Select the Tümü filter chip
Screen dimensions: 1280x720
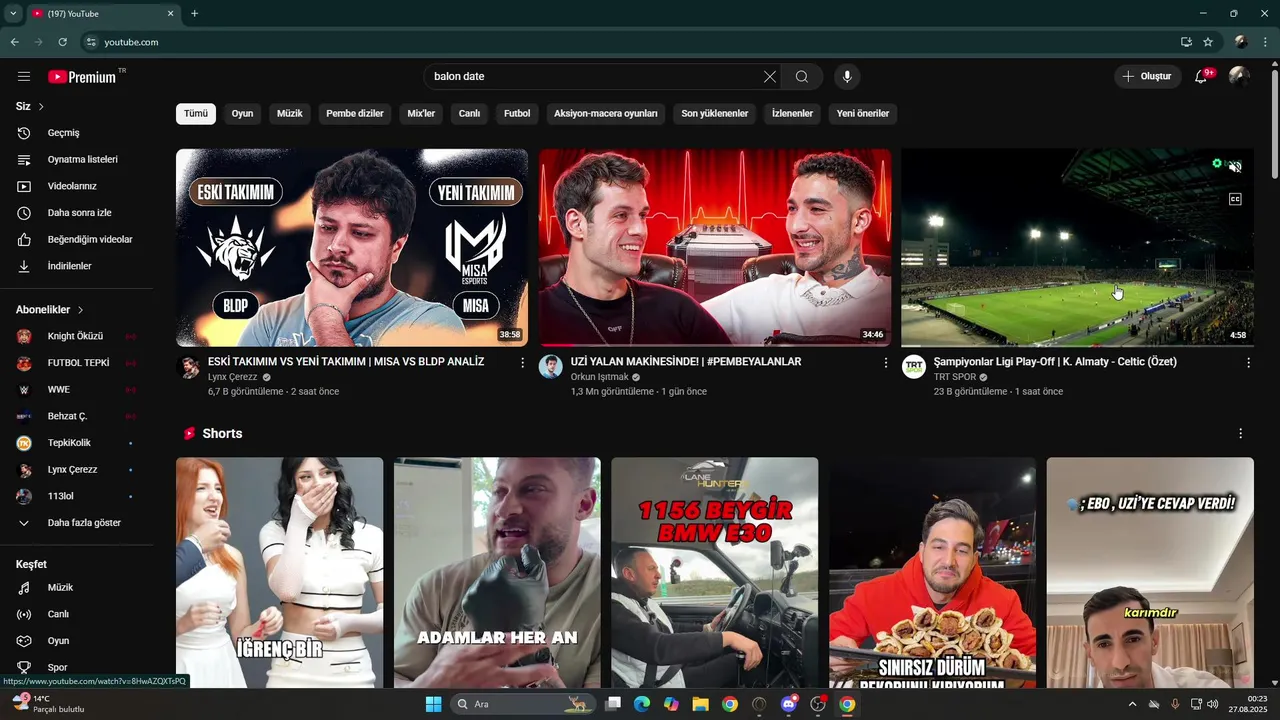tap(196, 113)
